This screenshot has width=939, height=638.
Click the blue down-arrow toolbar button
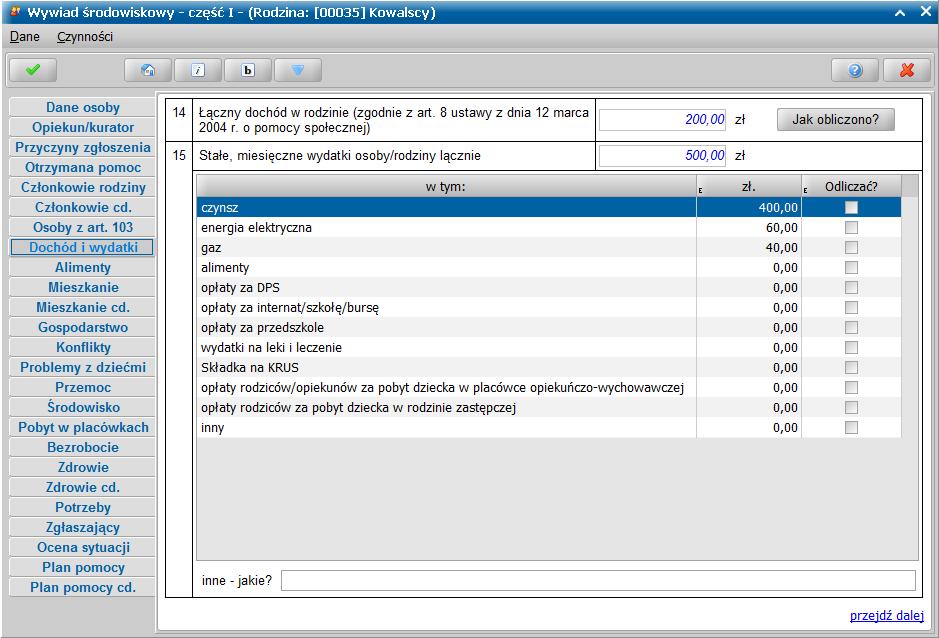(298, 70)
